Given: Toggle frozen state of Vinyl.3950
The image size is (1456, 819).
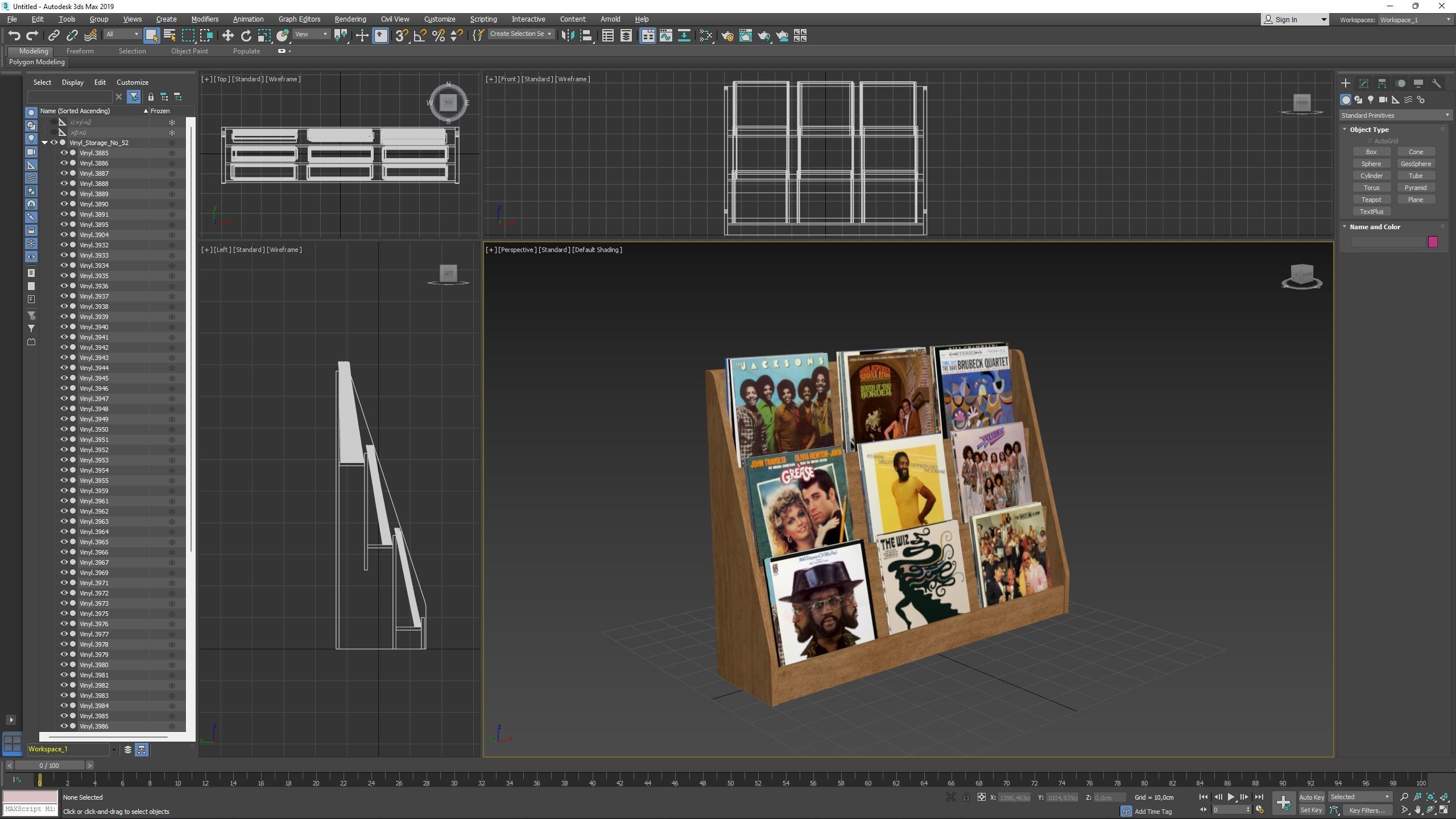Looking at the screenshot, I should coord(172,429).
